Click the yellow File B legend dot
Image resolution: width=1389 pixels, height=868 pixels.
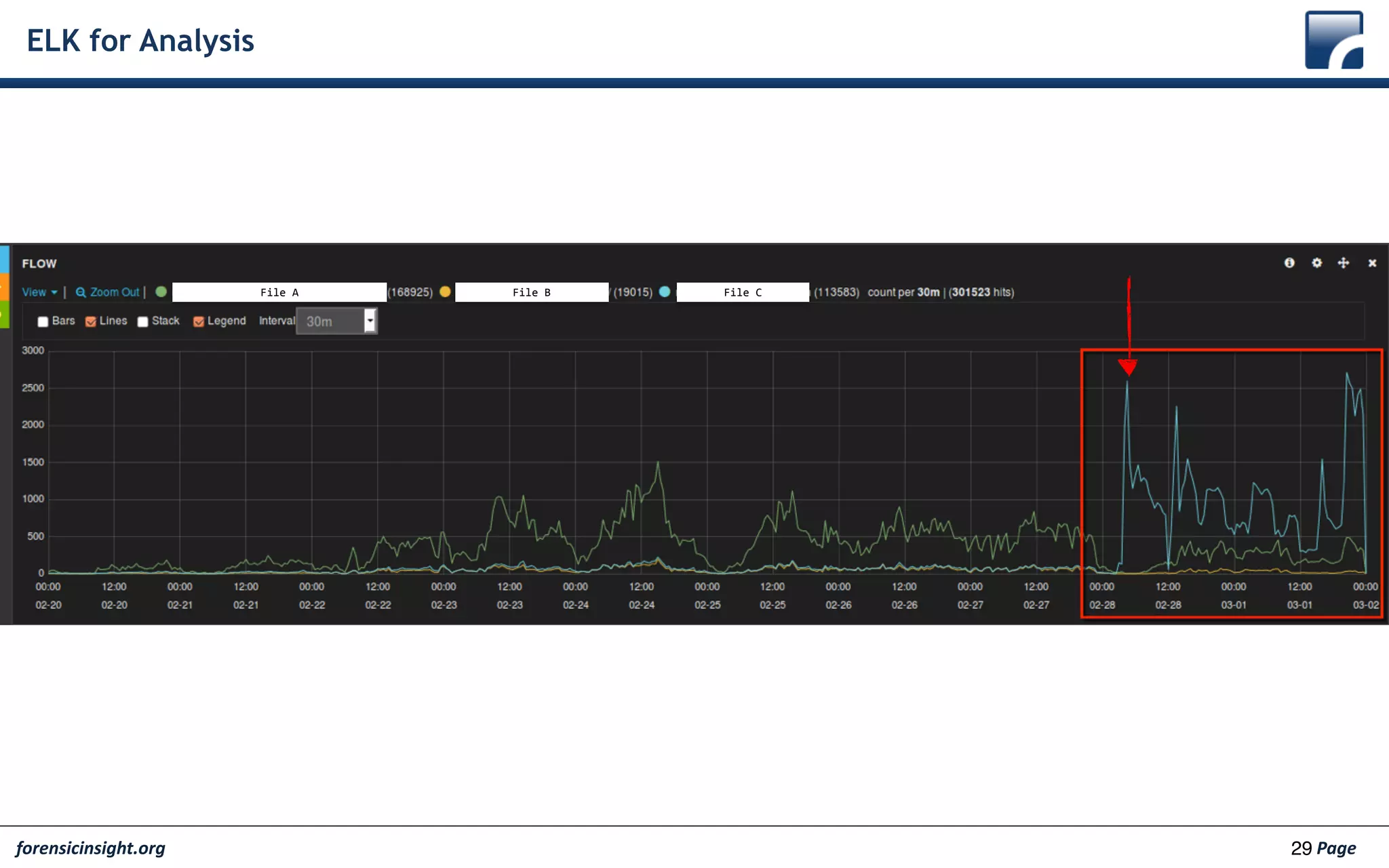[x=445, y=292]
